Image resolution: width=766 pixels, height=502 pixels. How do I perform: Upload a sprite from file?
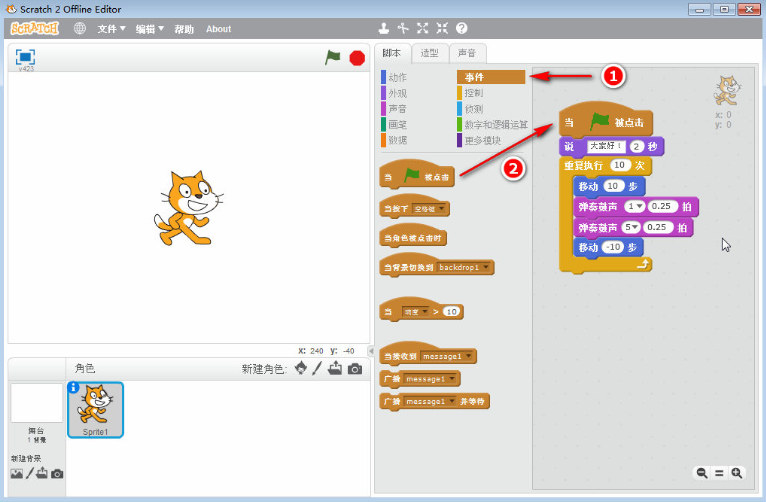pyautogui.click(x=335, y=368)
